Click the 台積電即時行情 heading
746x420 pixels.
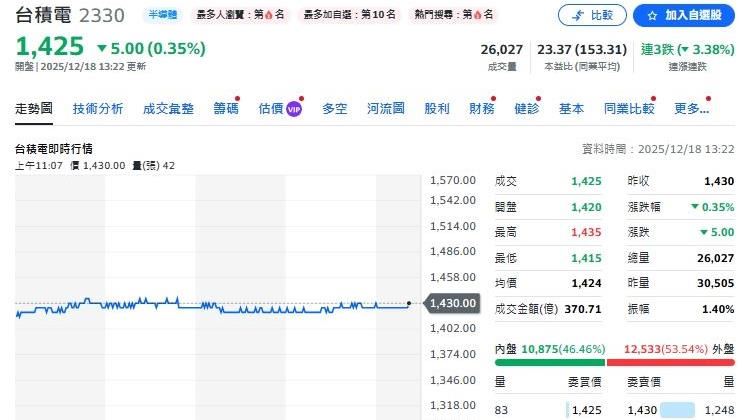[54, 149]
